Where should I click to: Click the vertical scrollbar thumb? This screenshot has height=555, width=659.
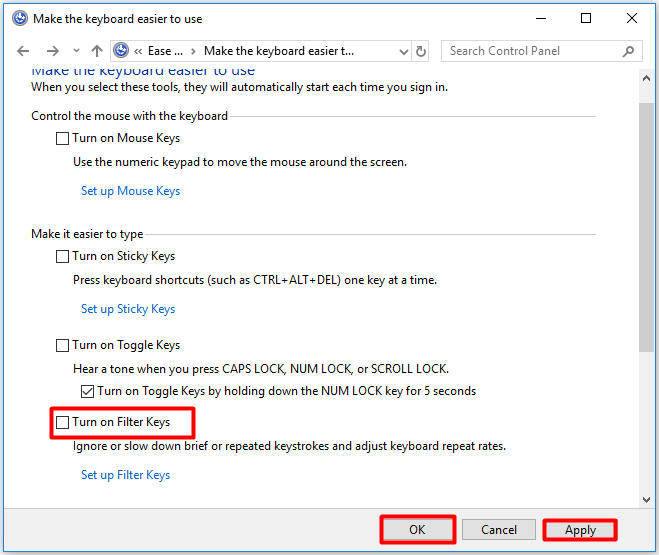(646, 227)
